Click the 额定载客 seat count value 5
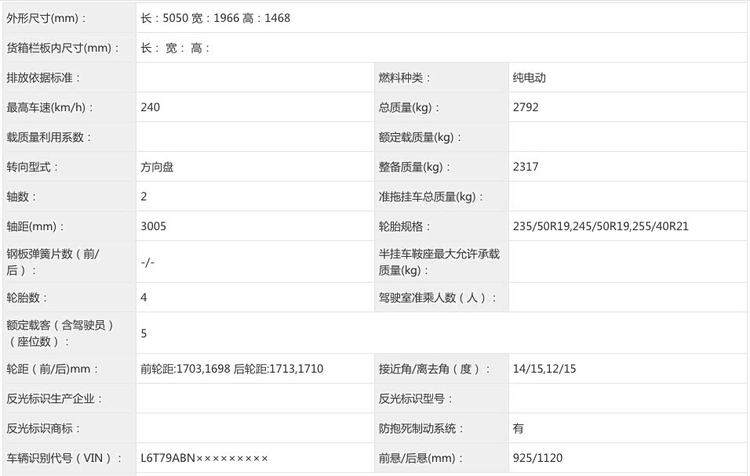The width and height of the screenshot is (750, 476). pos(145,333)
